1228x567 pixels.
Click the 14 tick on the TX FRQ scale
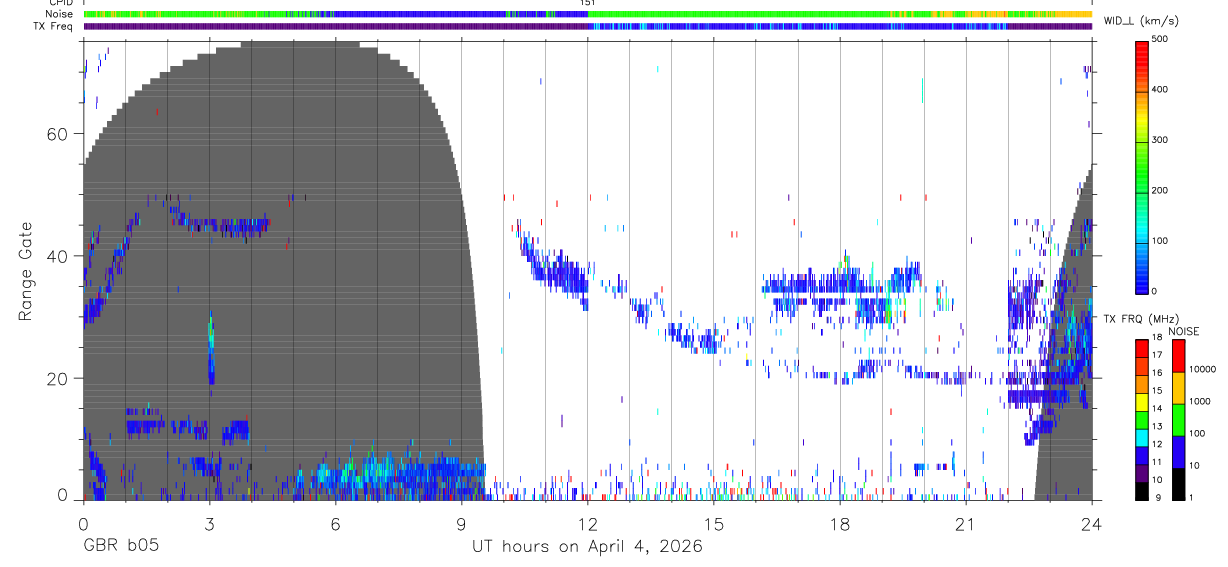[x=1159, y=409]
